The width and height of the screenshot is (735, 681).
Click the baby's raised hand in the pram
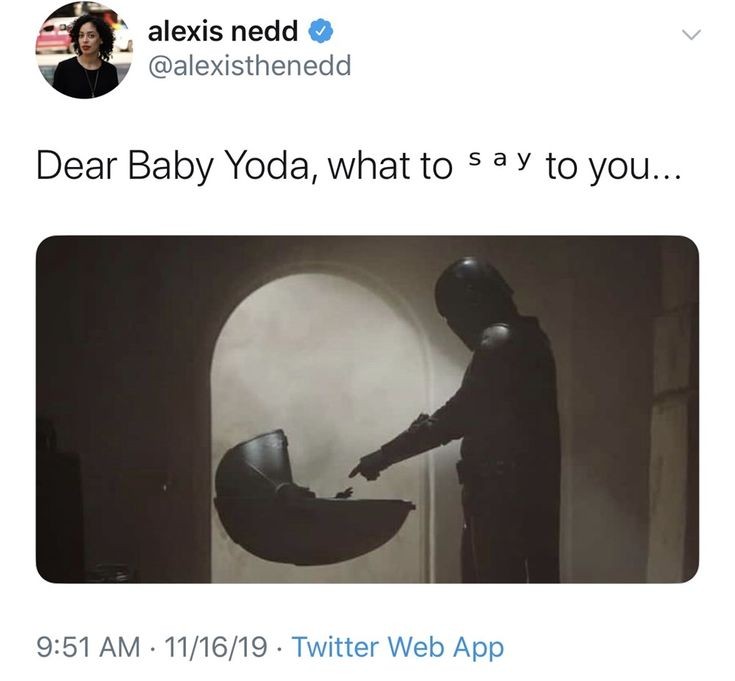(345, 494)
